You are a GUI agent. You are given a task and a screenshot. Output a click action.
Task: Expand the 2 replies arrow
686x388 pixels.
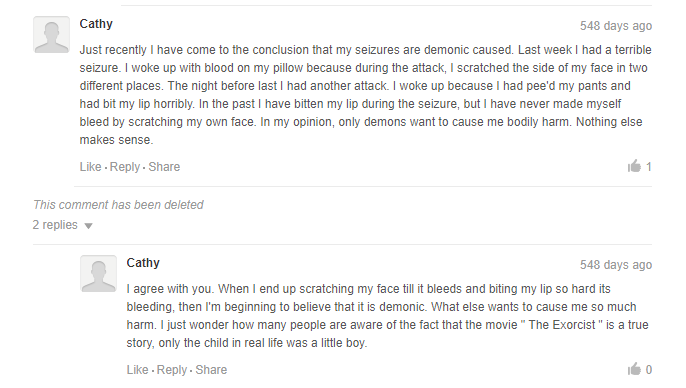[88, 226]
